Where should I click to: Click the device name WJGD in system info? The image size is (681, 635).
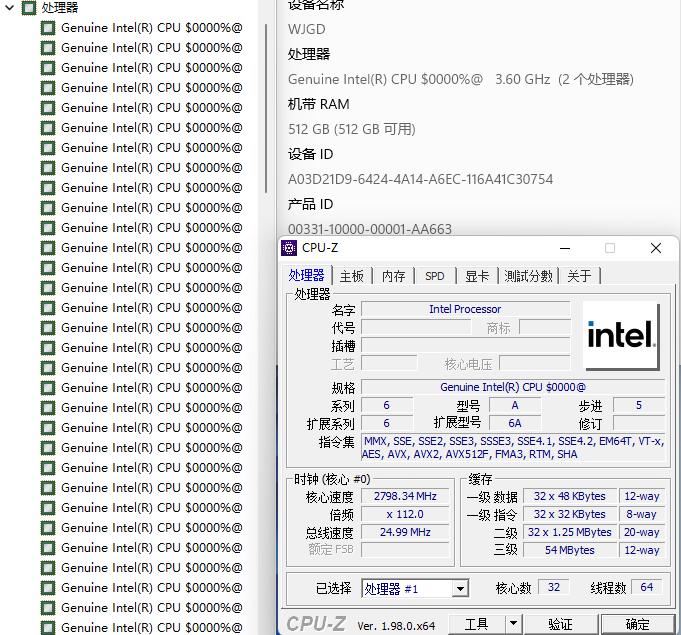click(x=307, y=29)
